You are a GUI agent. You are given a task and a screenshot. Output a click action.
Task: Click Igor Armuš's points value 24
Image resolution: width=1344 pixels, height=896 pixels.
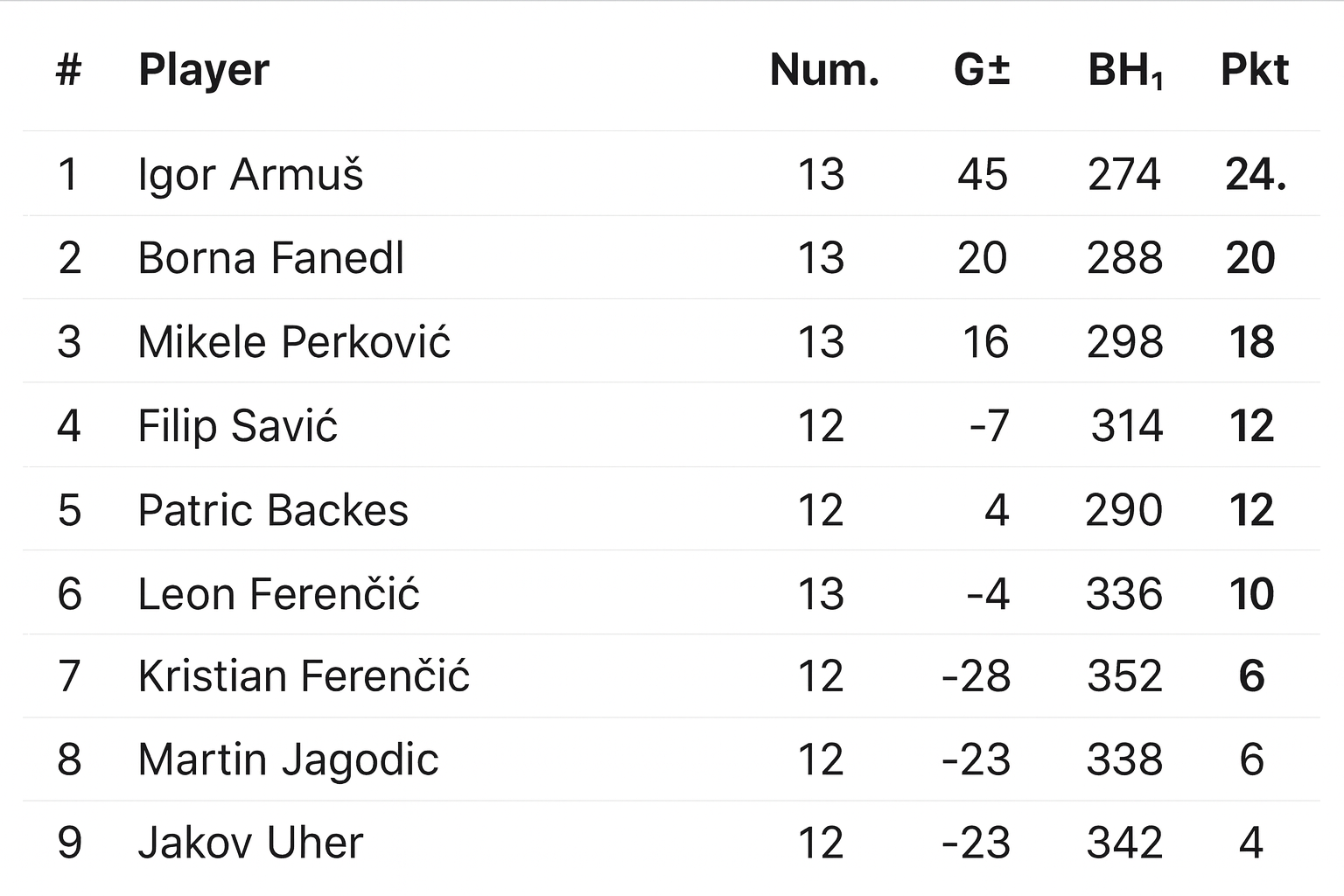coord(1255,174)
